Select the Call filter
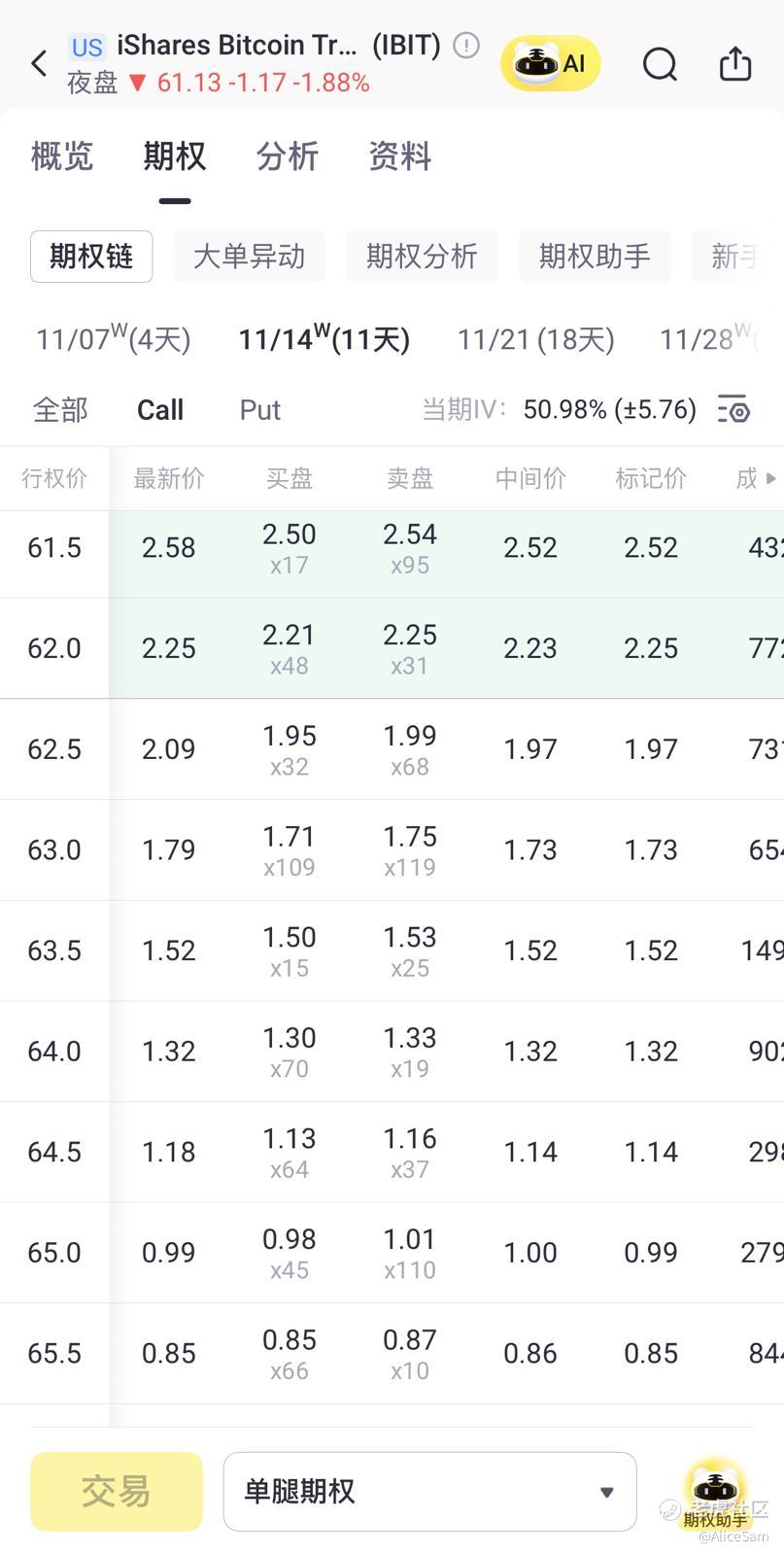Image resolution: width=784 pixels, height=1555 pixels. pyautogui.click(x=160, y=410)
